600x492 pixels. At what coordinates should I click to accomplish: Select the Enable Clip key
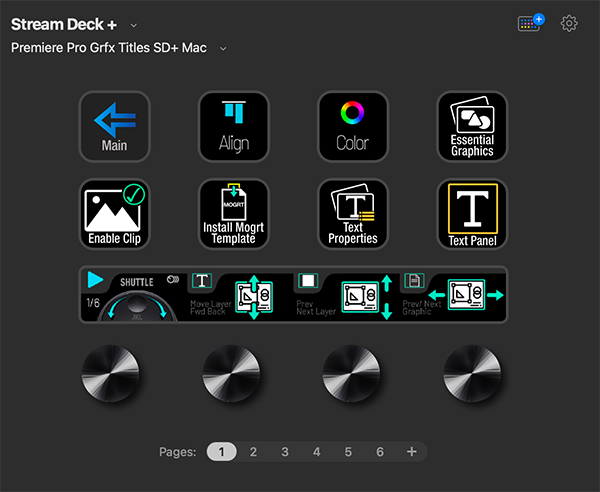pyautogui.click(x=114, y=214)
